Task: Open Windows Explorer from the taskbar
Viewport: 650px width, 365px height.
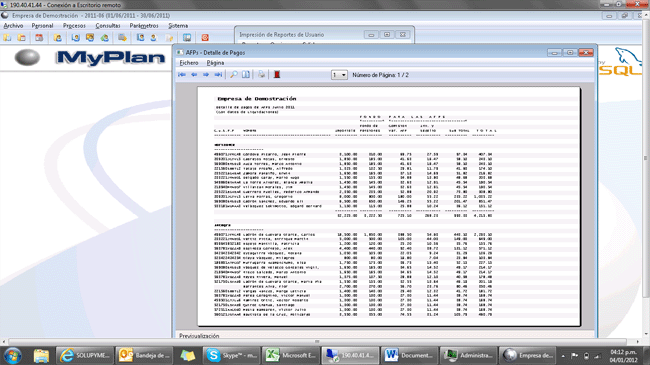Action: pyautogui.click(x=41, y=355)
